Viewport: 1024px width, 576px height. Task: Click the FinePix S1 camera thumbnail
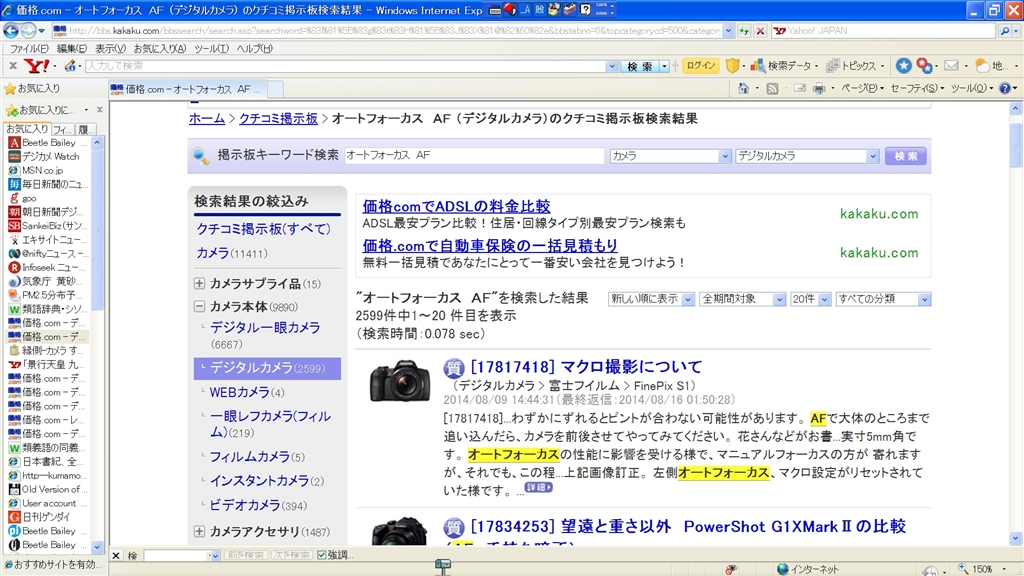tap(400, 381)
